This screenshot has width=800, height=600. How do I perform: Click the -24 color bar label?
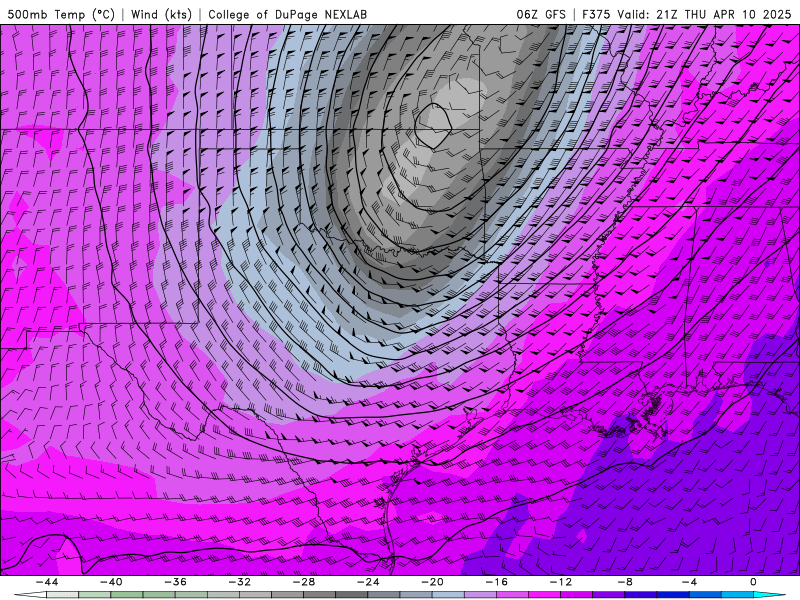pos(368,582)
